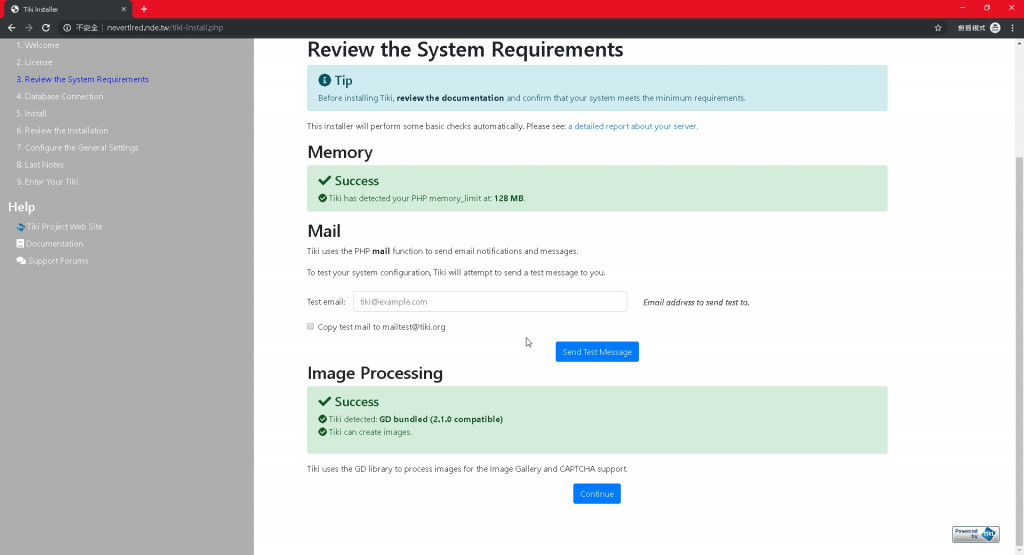Go to step 8. Last Notes
The image size is (1024, 555).
click(40, 165)
